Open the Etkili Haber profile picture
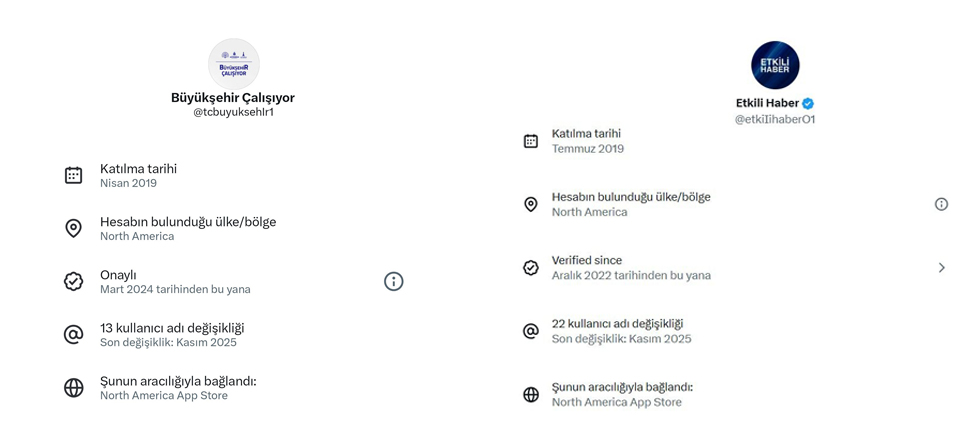Viewport: 975px width, 448px height. [775, 65]
